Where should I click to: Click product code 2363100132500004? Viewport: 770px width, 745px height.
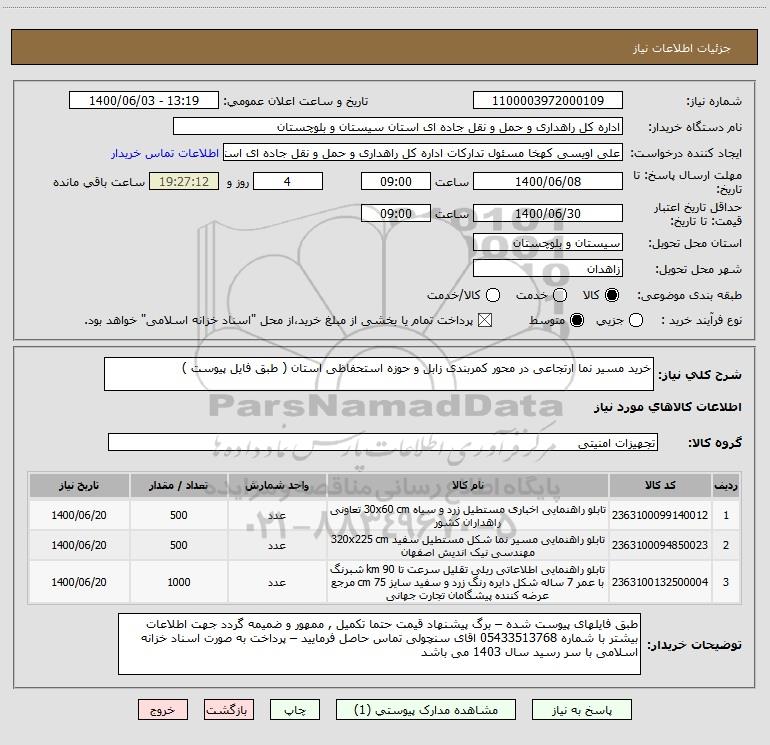660,582
